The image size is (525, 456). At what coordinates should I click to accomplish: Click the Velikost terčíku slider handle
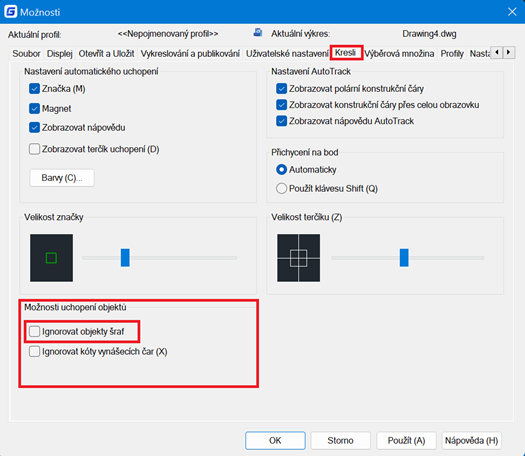click(404, 258)
